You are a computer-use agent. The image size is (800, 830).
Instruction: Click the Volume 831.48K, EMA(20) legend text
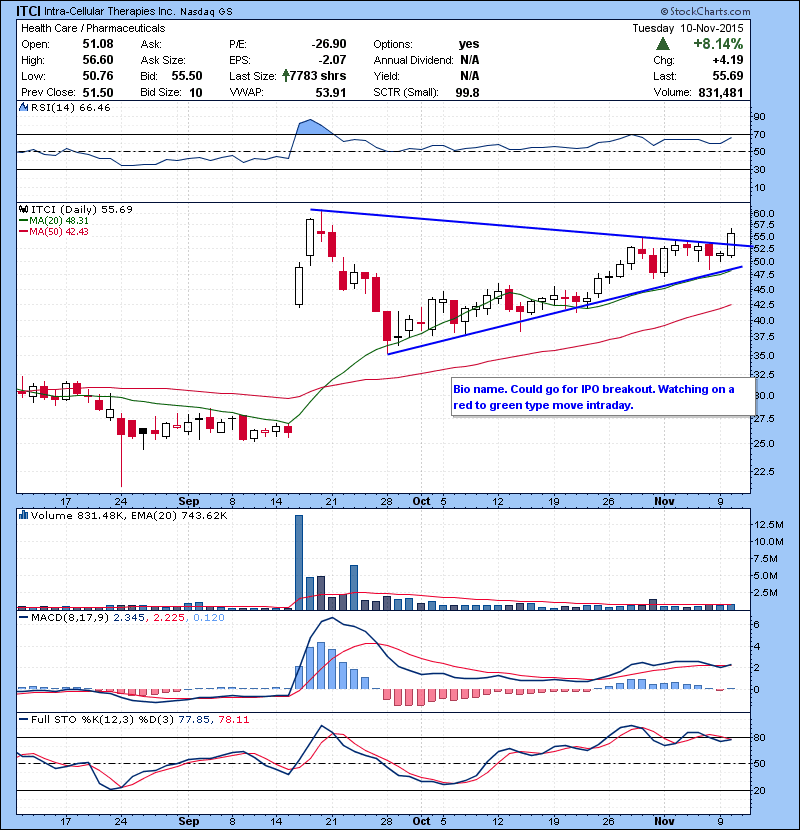pyautogui.click(x=129, y=515)
